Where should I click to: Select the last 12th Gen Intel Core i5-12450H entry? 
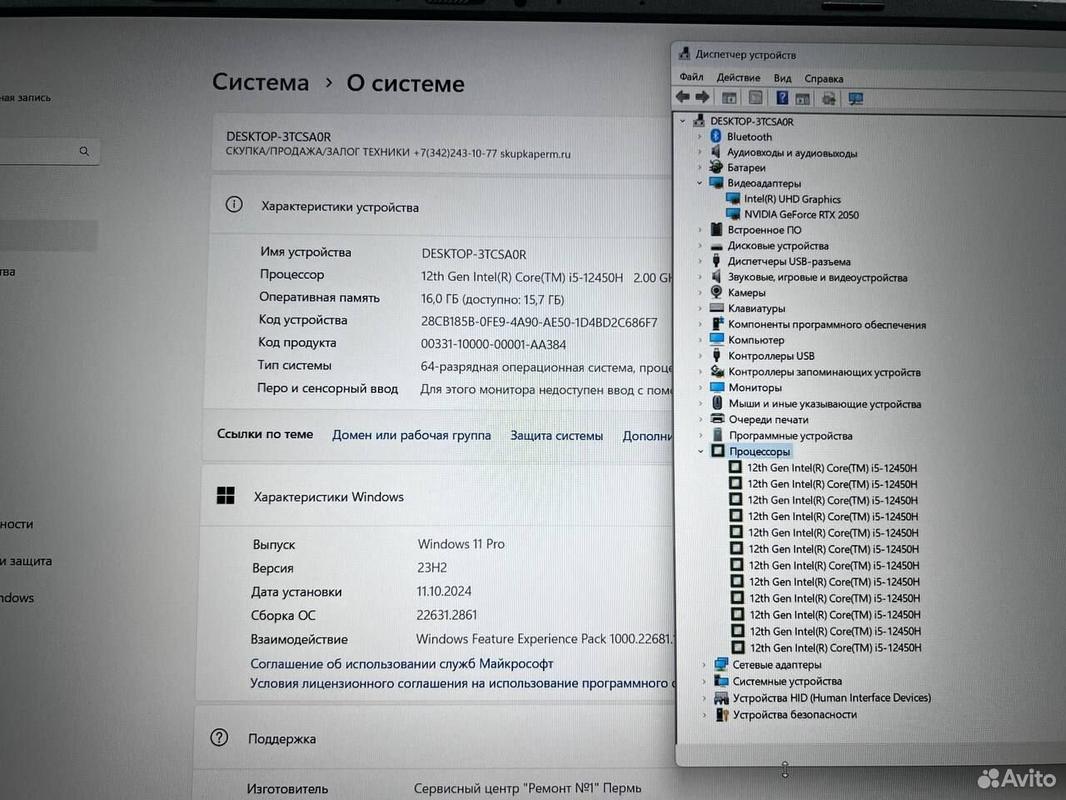click(x=836, y=648)
